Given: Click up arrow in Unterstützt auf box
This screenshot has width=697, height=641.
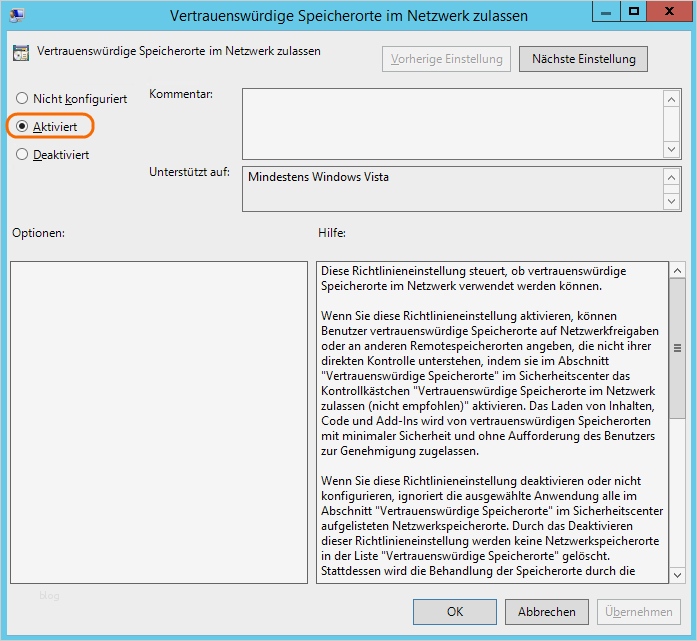Looking at the screenshot, I should (671, 178).
